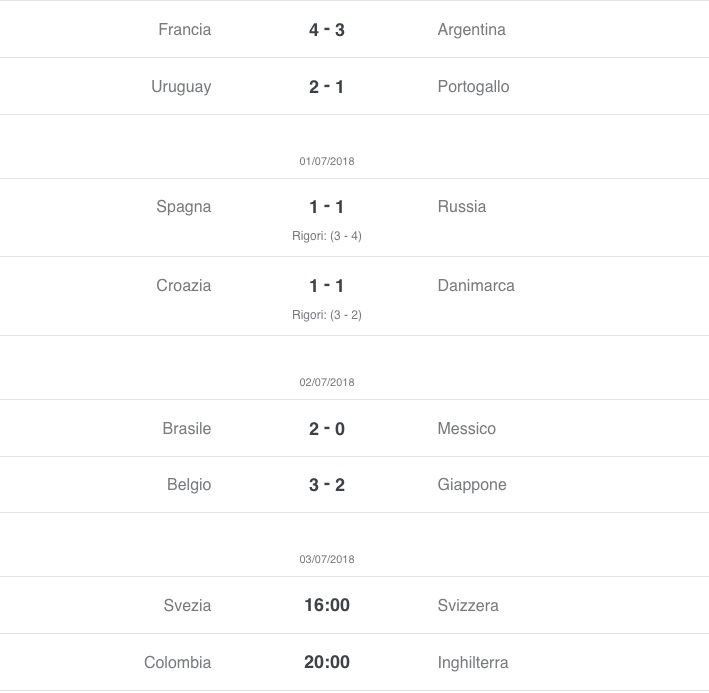
Task: Open the Messico team link
Action: click(466, 429)
